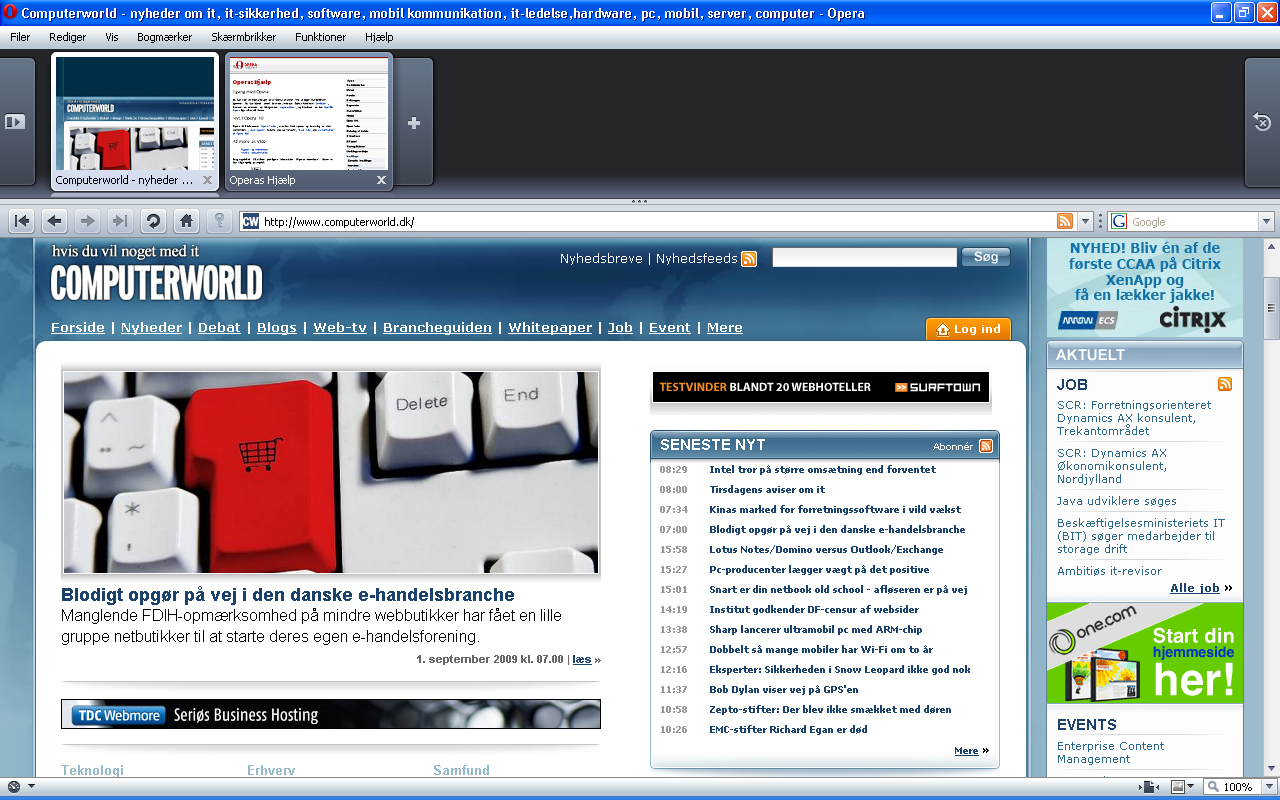Click the scrollbar up arrow
Image resolution: width=1280 pixels, height=800 pixels.
1271,246
